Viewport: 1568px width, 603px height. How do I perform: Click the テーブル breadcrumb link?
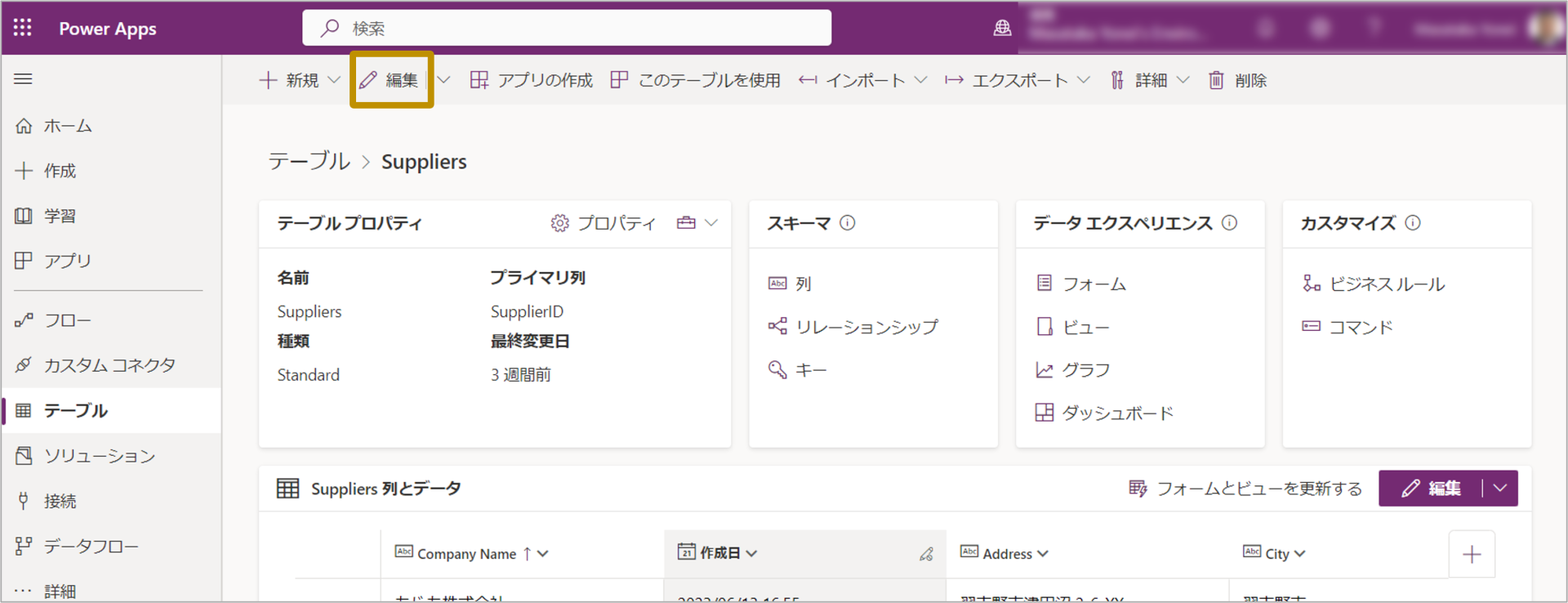click(309, 161)
